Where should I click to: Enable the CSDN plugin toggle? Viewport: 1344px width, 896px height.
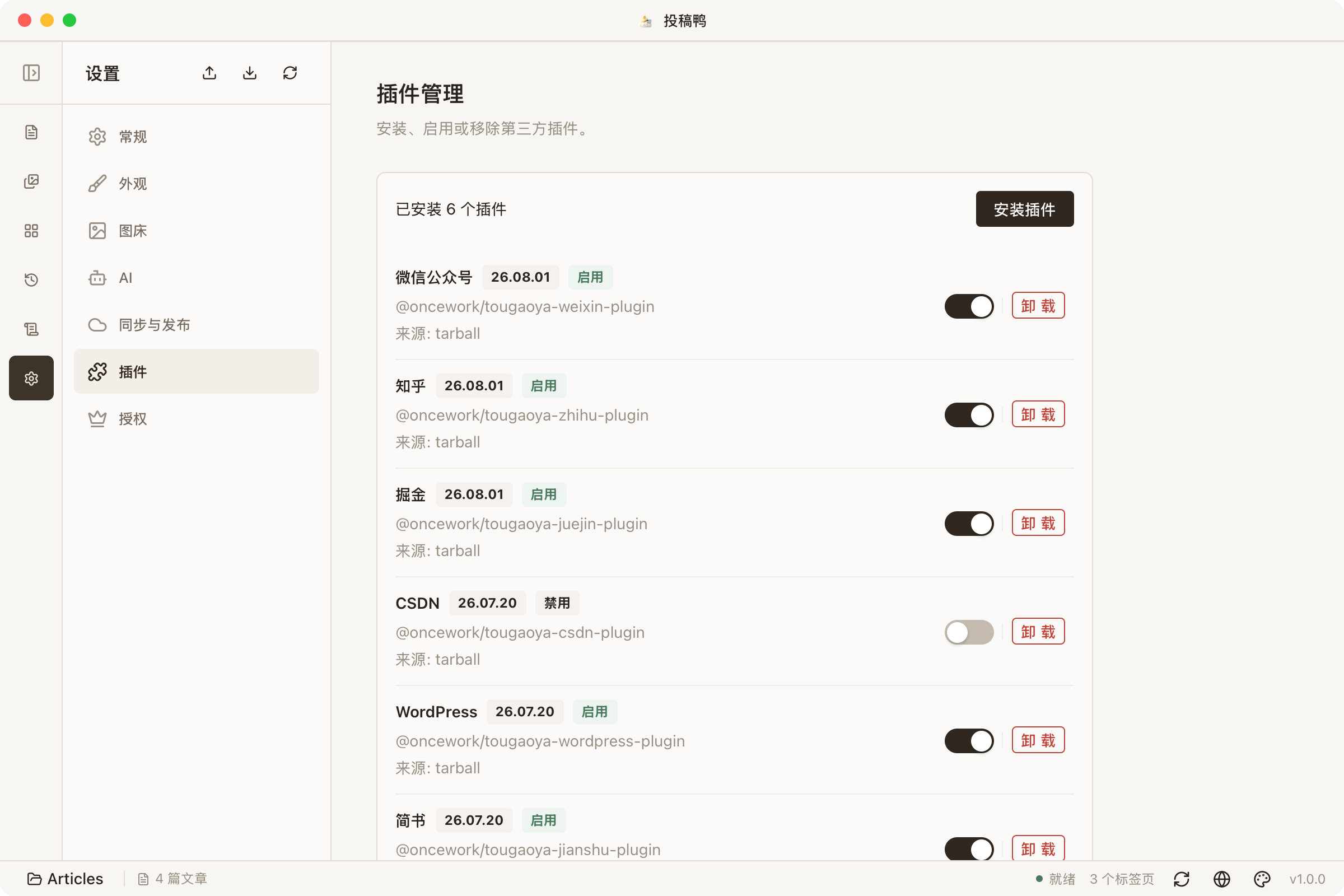click(969, 632)
